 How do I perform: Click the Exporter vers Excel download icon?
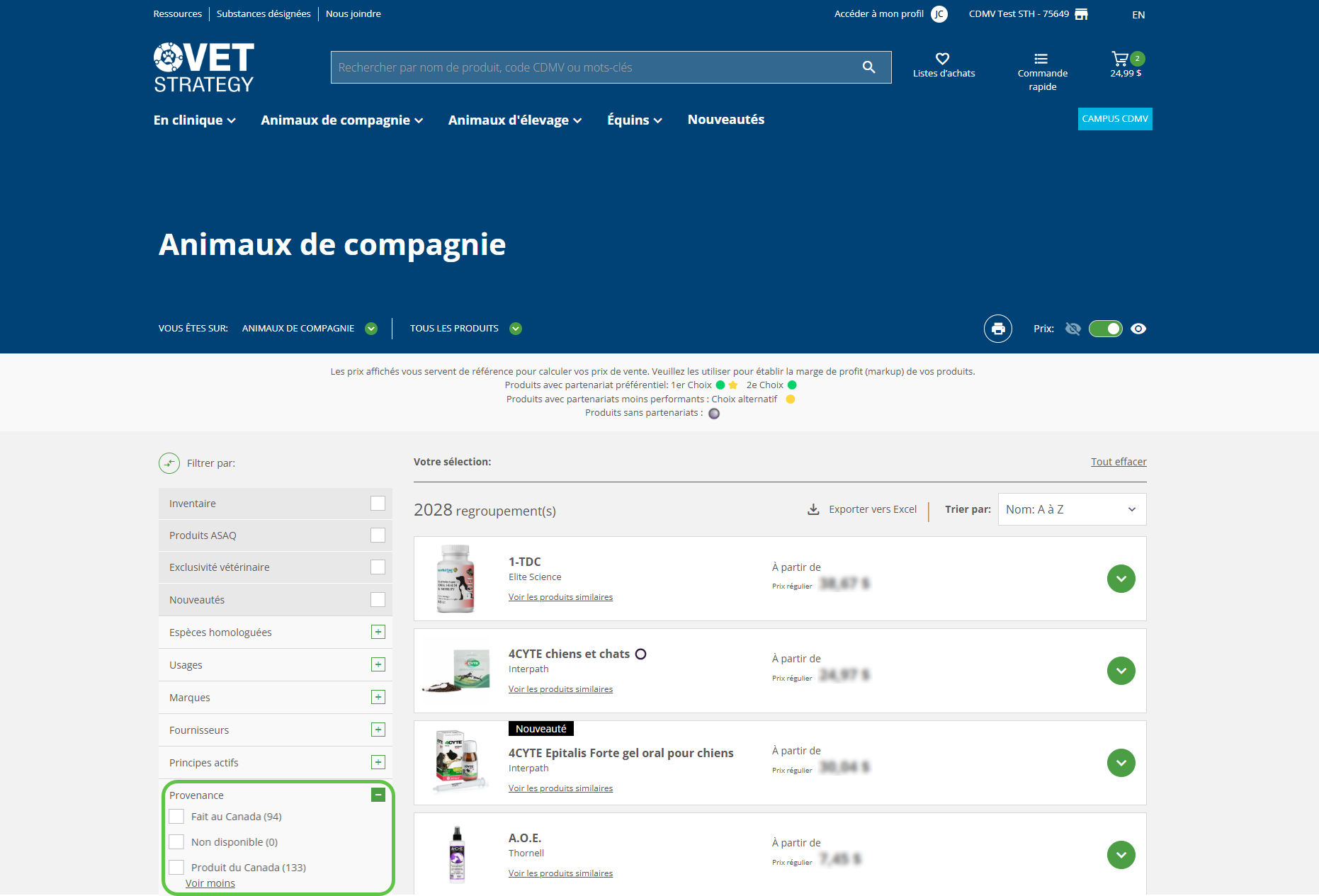pos(813,509)
